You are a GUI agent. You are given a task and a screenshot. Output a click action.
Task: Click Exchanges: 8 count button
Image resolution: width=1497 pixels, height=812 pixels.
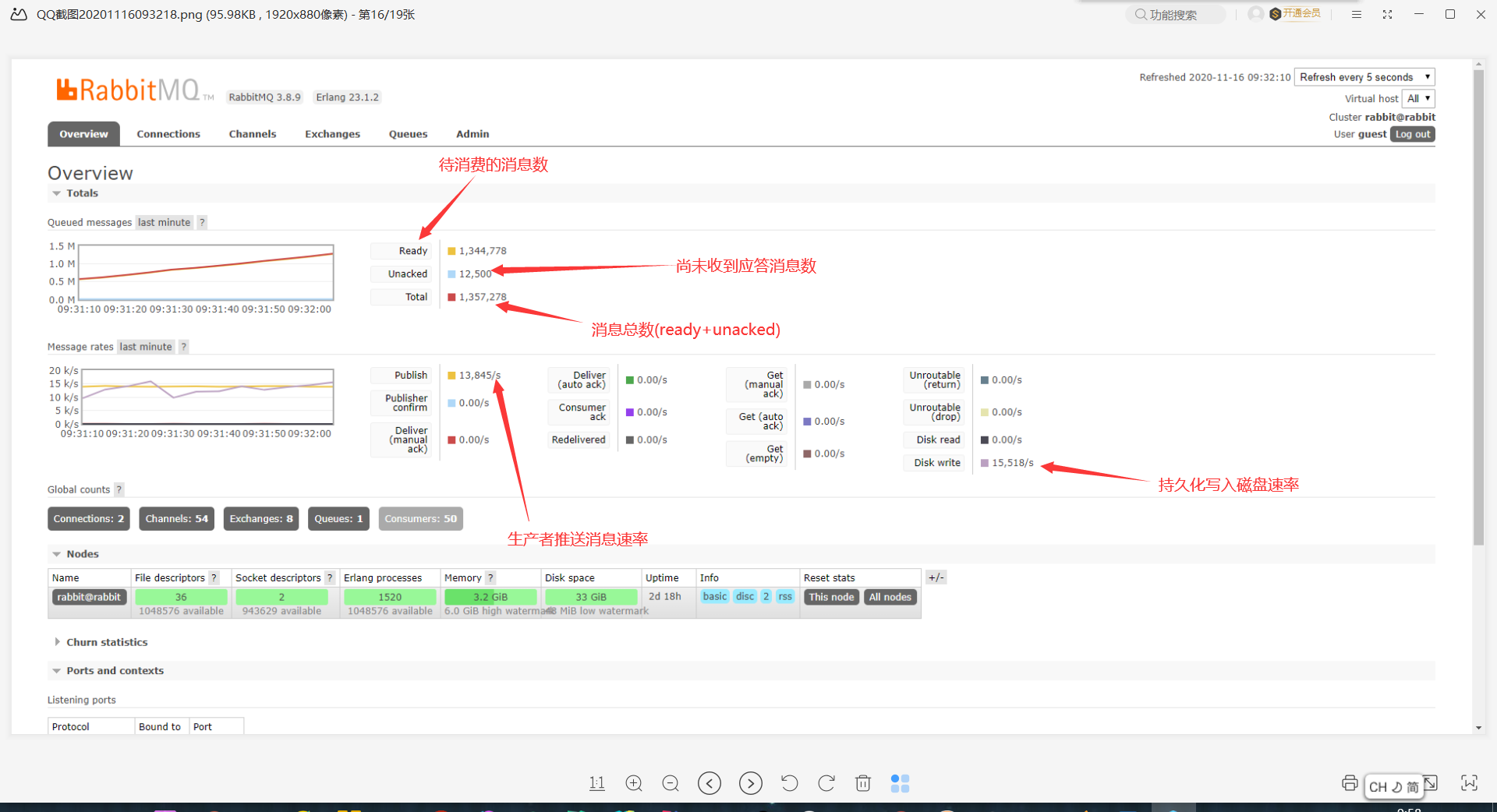point(261,519)
